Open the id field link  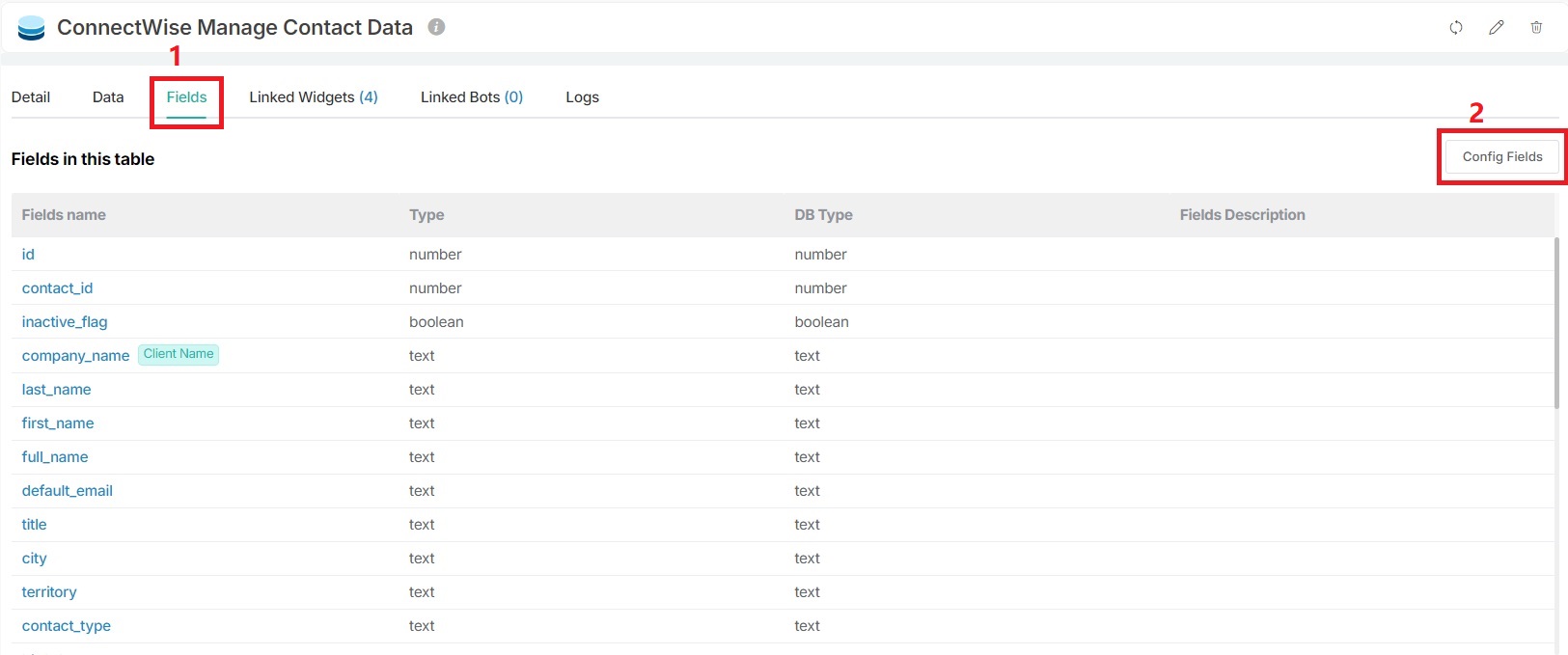click(x=28, y=255)
